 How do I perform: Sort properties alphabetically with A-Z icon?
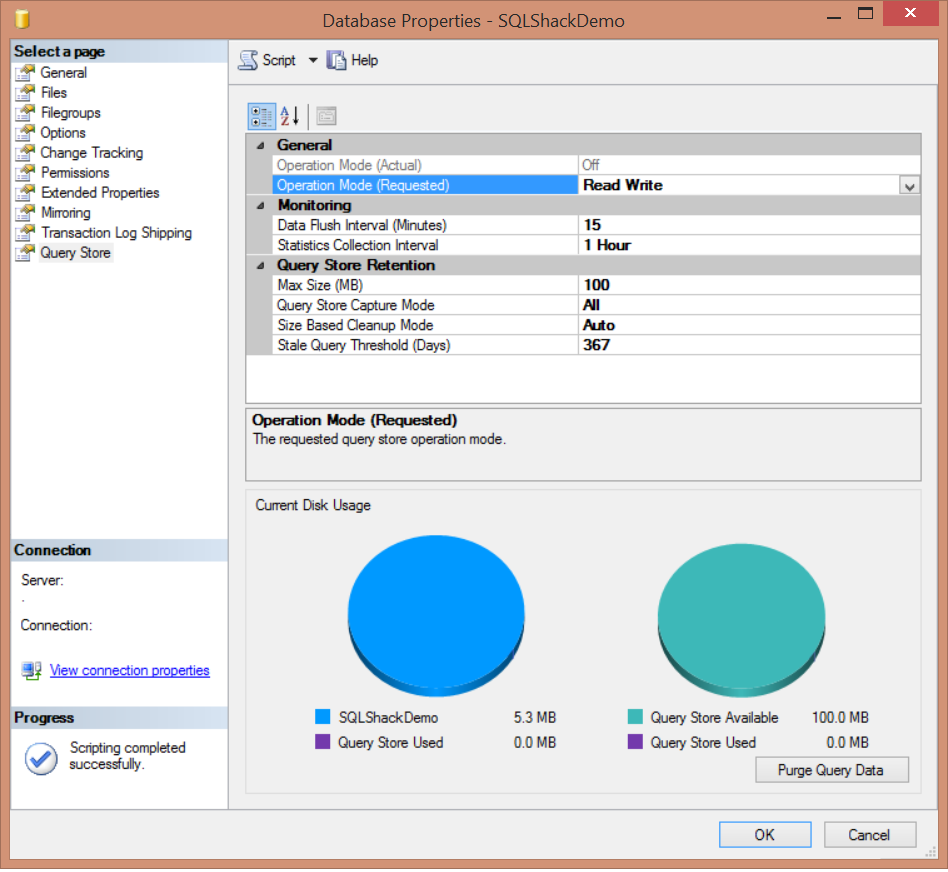pyautogui.click(x=290, y=116)
